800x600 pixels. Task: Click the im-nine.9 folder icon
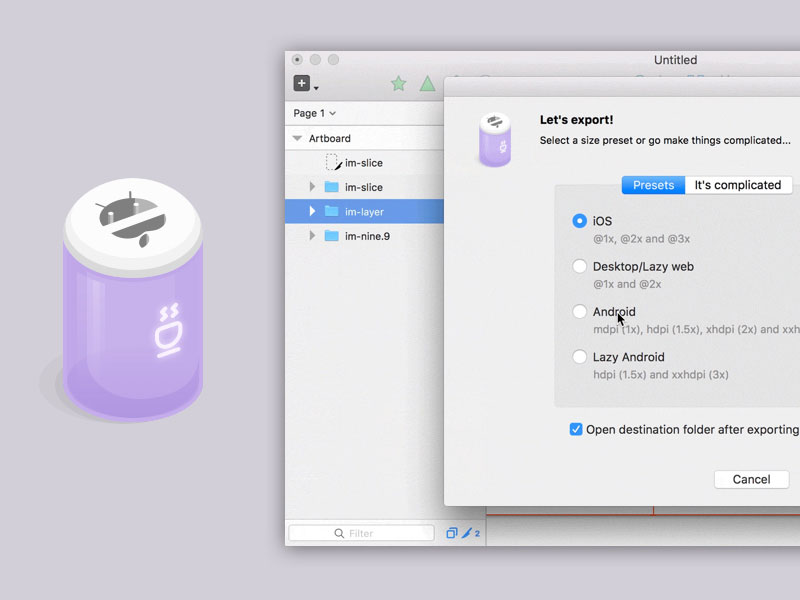[332, 236]
